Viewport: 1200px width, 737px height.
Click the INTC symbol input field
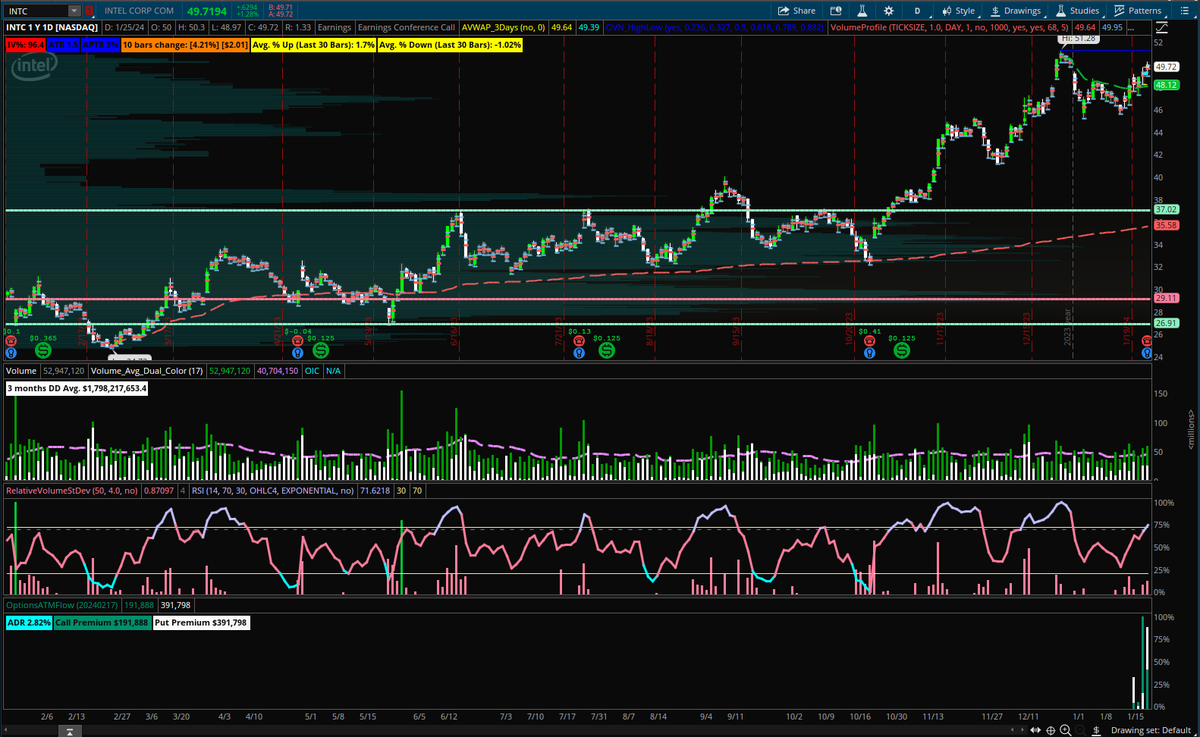click(34, 10)
